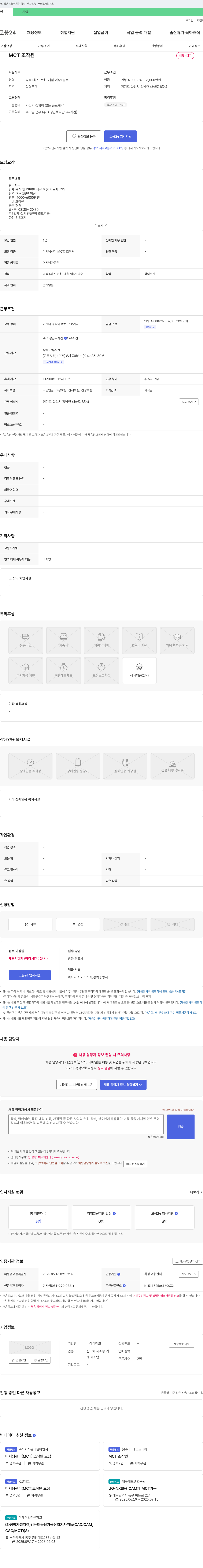Expand 채용 담당자 정보 열람하기
203x1568 pixels.
(x=123, y=1085)
